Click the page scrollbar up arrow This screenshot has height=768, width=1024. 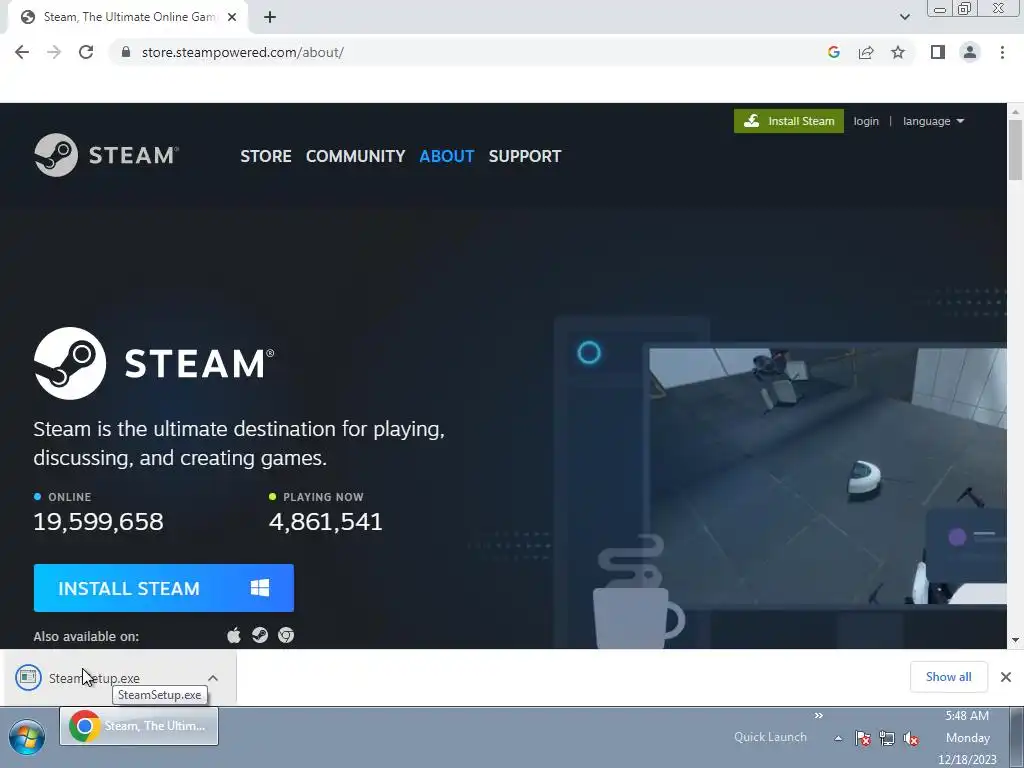pos(1016,112)
